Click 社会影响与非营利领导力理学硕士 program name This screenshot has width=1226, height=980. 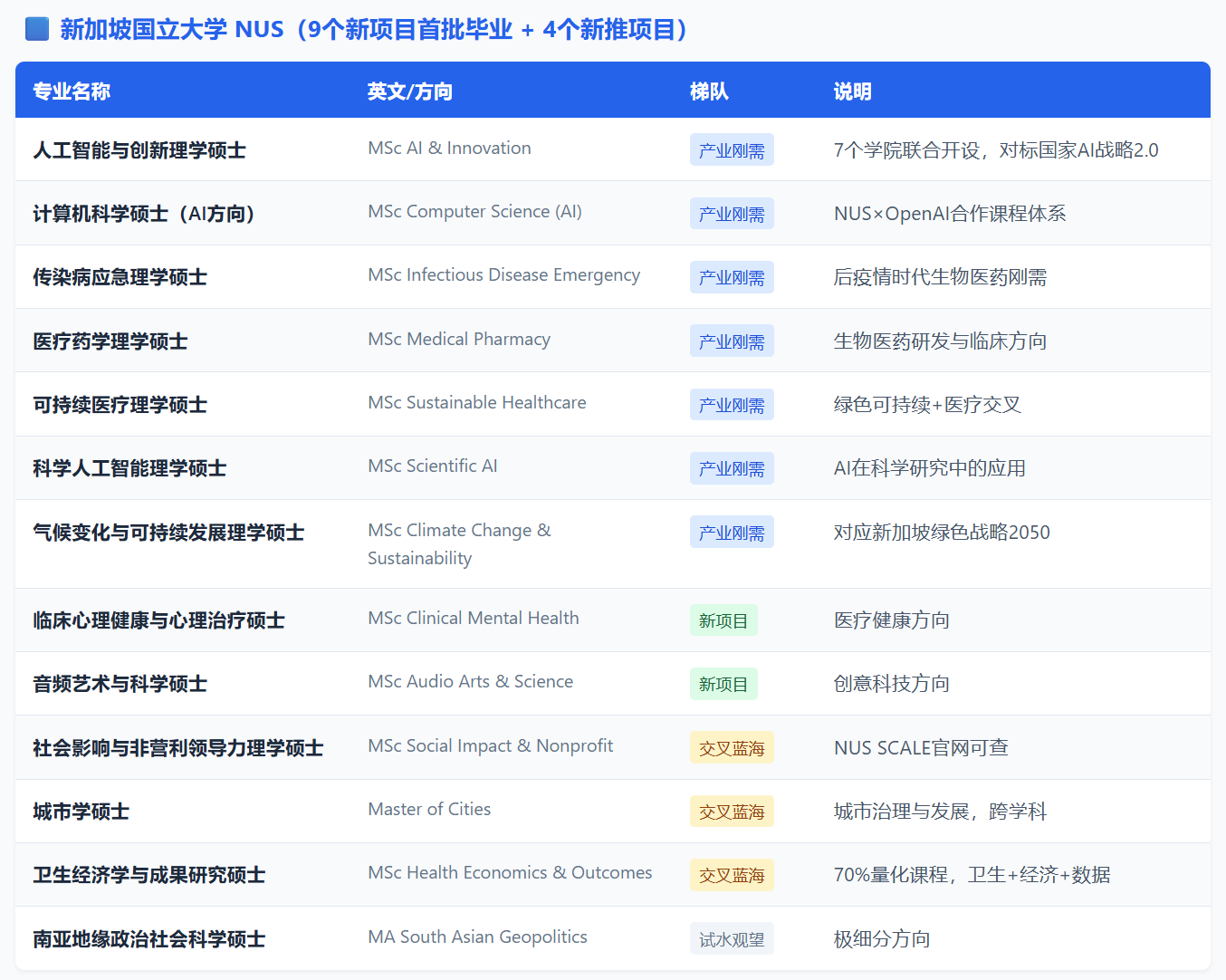click(x=178, y=748)
